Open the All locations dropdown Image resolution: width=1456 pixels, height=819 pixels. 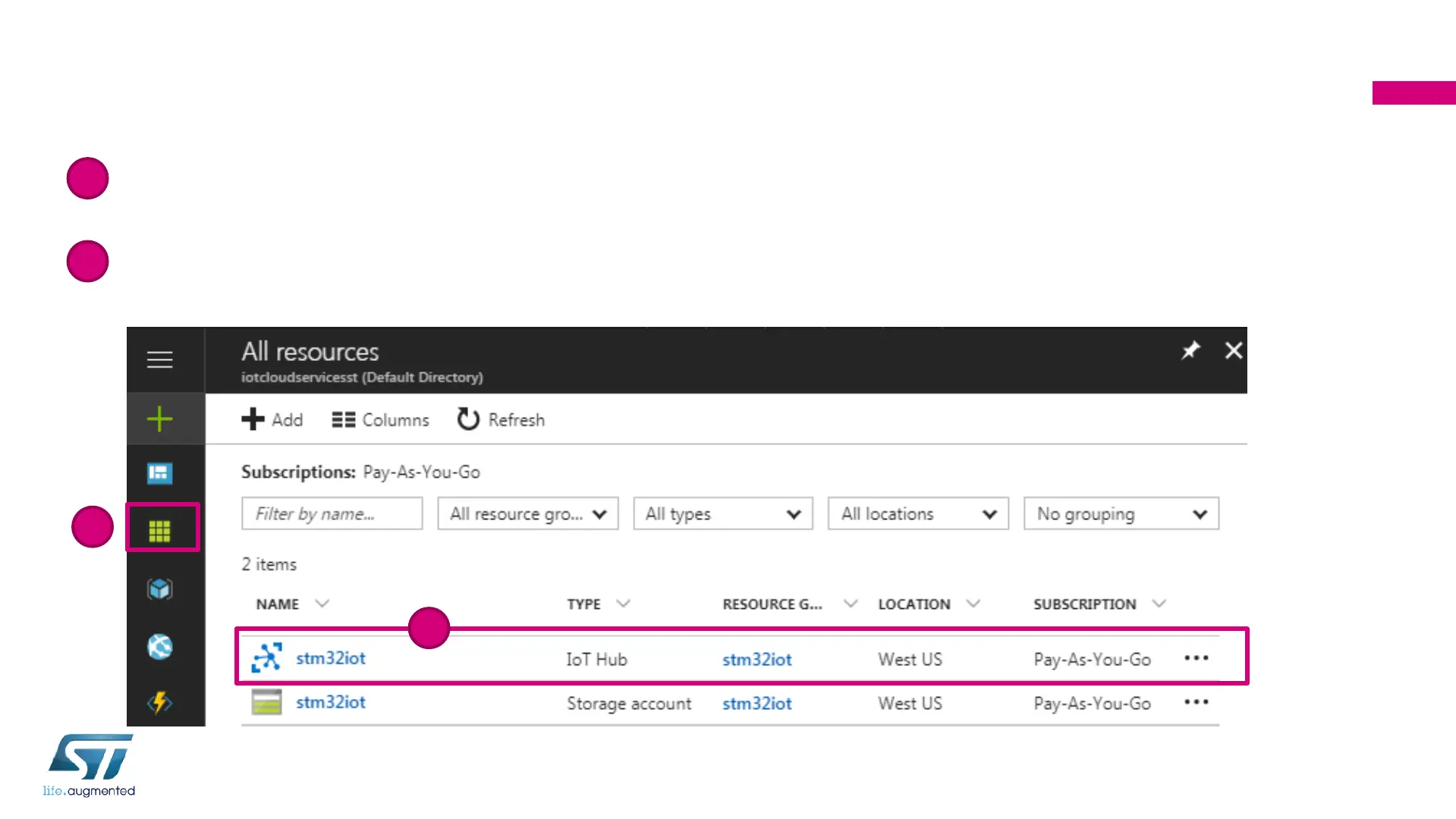point(917,514)
